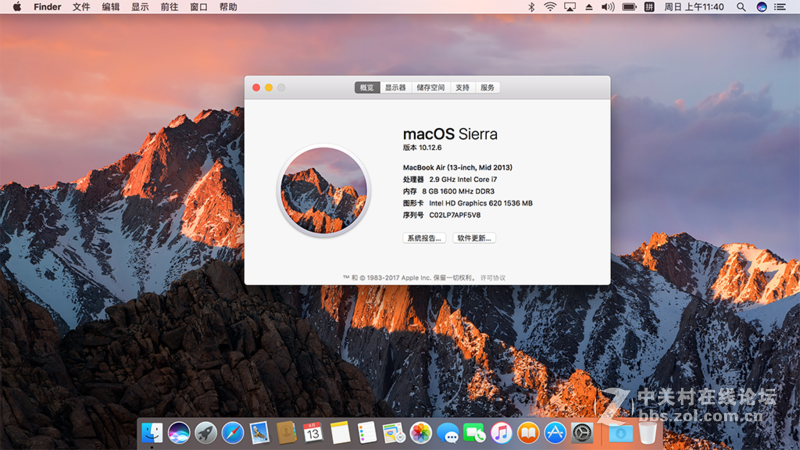Open iTunes music note icon
The image size is (800, 450).
[x=502, y=433]
